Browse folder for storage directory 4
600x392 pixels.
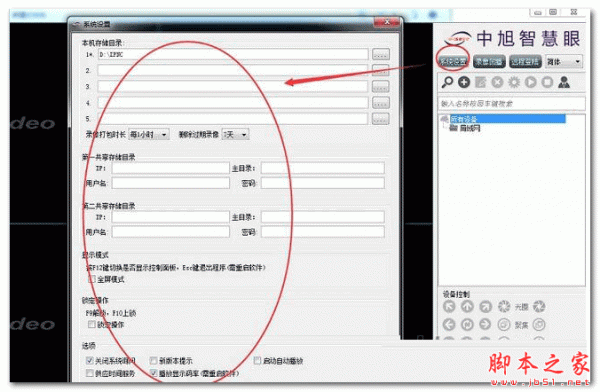381,103
